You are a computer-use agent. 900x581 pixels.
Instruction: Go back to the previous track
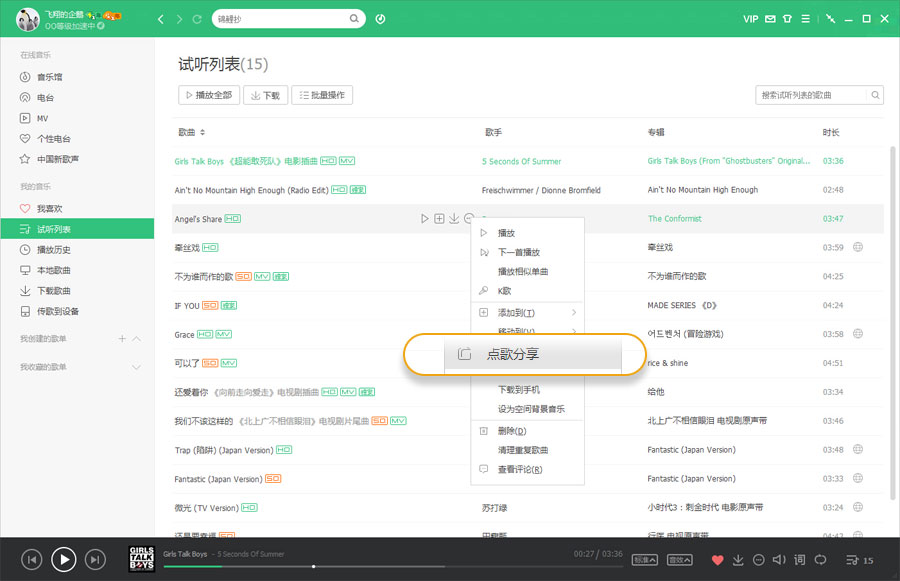click(31, 559)
